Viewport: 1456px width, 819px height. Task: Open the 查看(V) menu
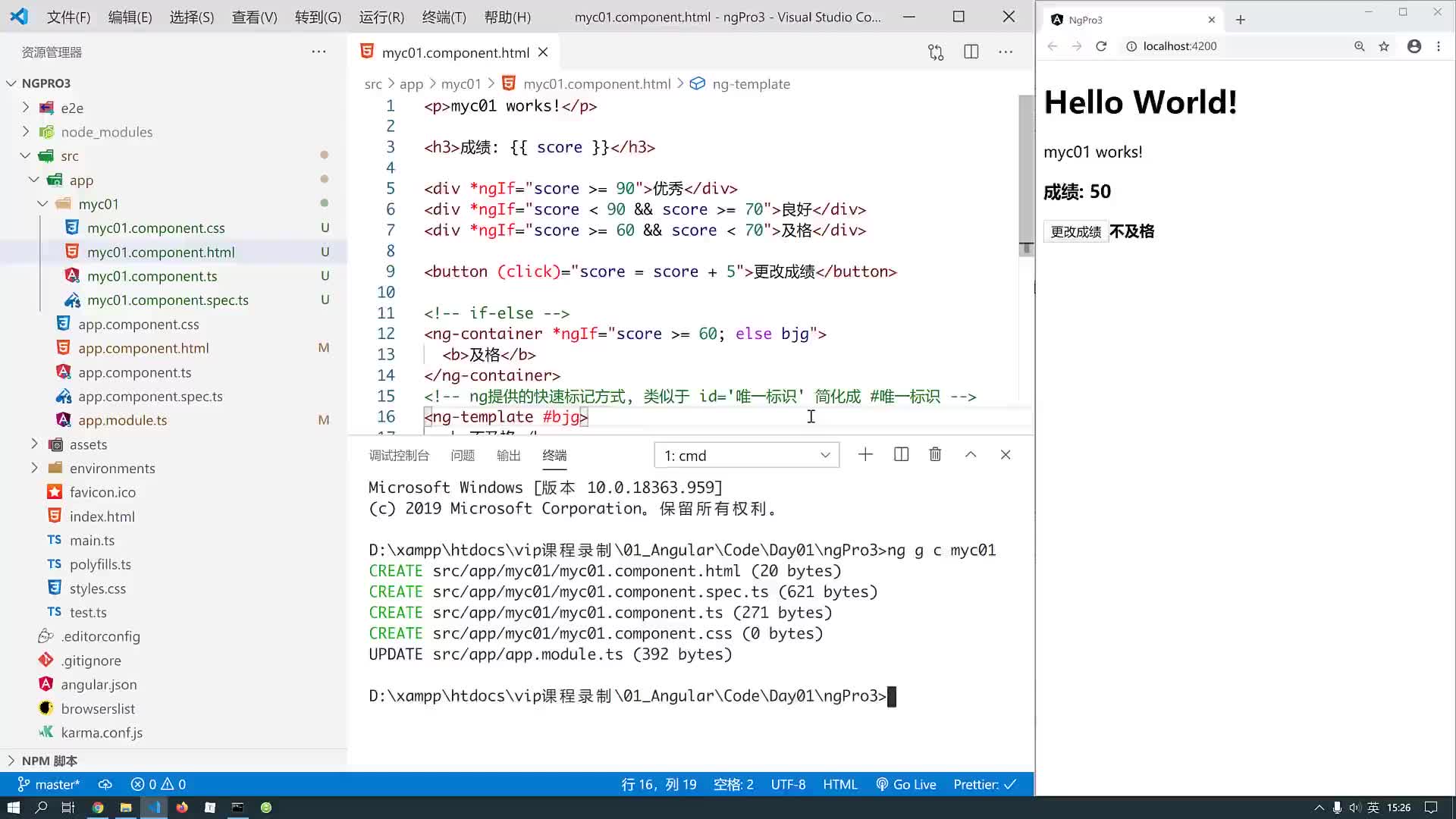[254, 17]
